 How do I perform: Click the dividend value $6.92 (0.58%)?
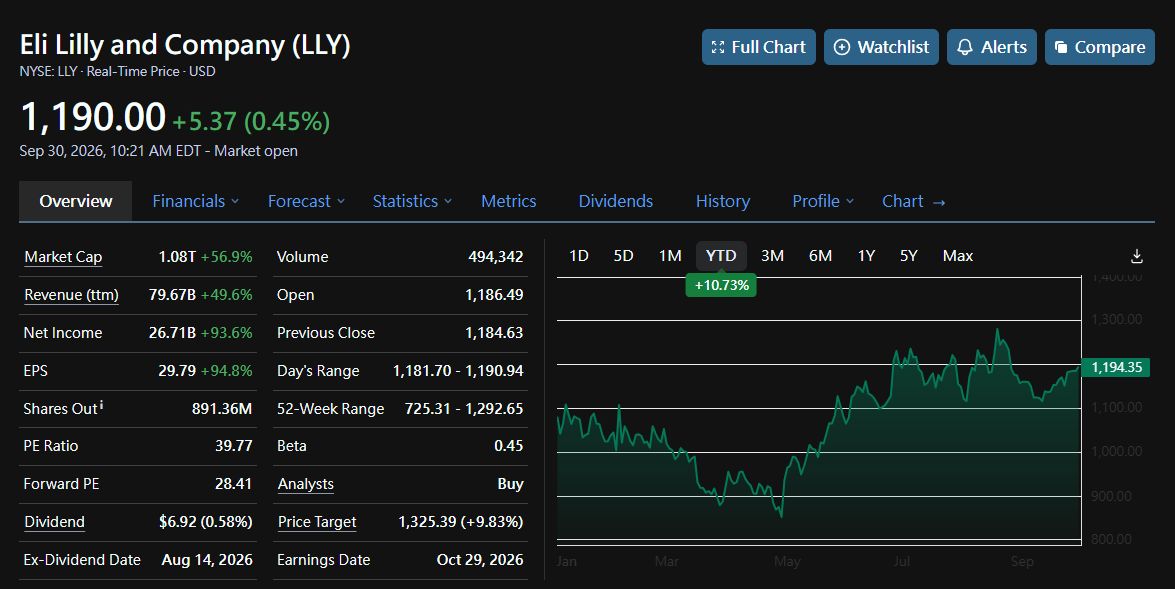(205, 522)
